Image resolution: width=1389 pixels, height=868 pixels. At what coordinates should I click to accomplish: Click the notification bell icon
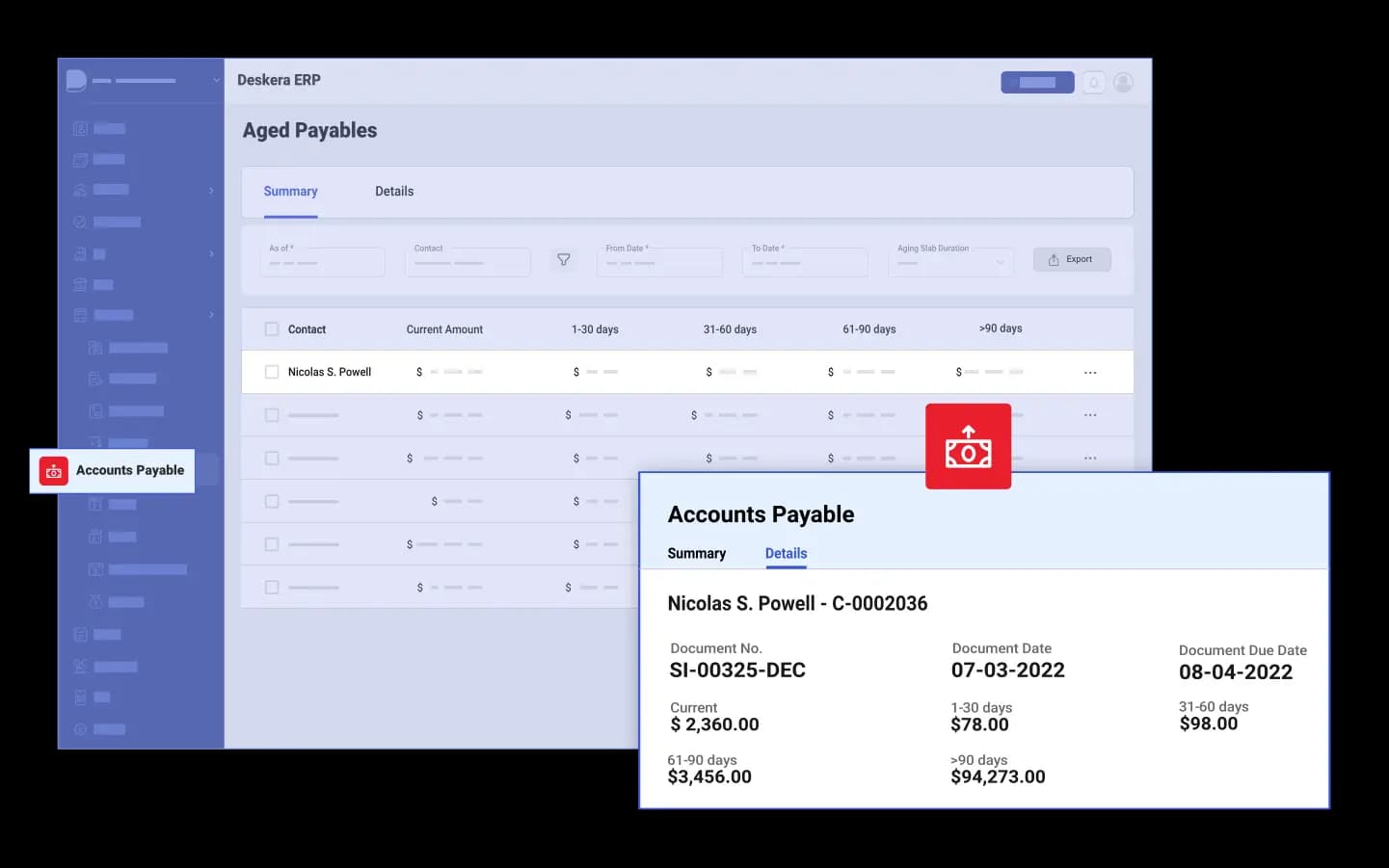(x=1093, y=83)
